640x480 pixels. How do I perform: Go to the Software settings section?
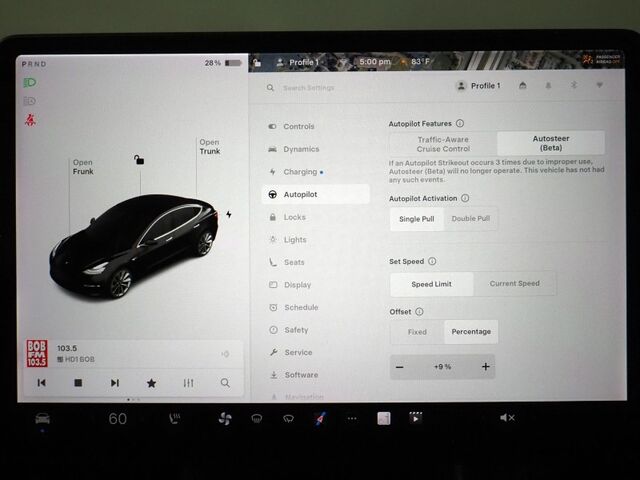pyautogui.click(x=300, y=375)
